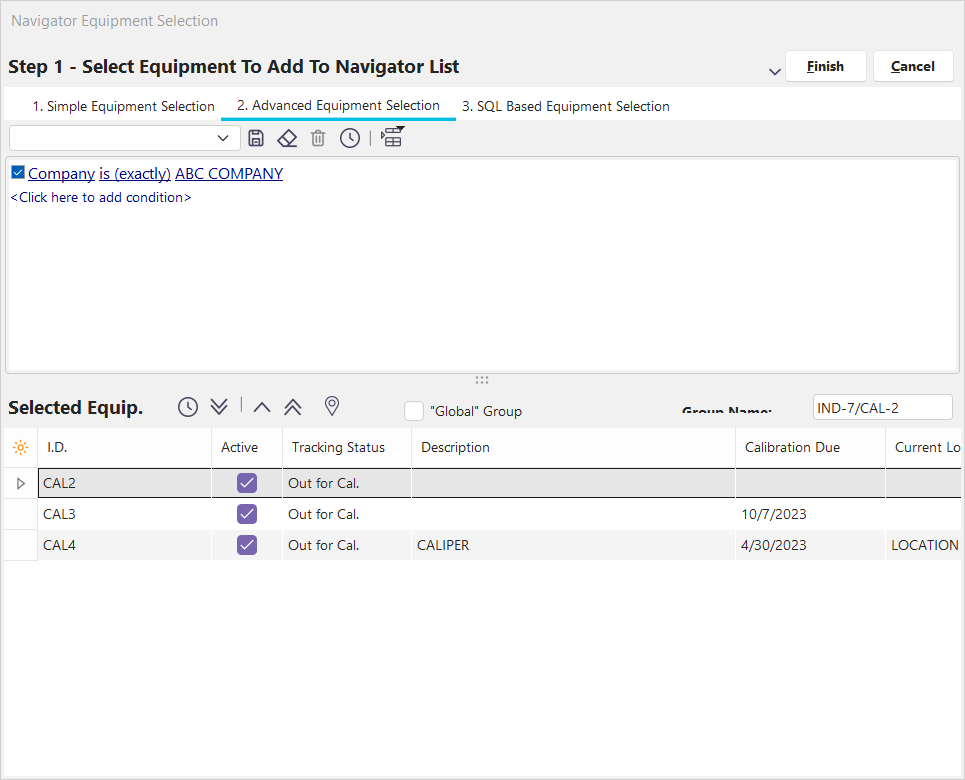
Task: Expand the CAL2 row arrow
Action: 21,484
